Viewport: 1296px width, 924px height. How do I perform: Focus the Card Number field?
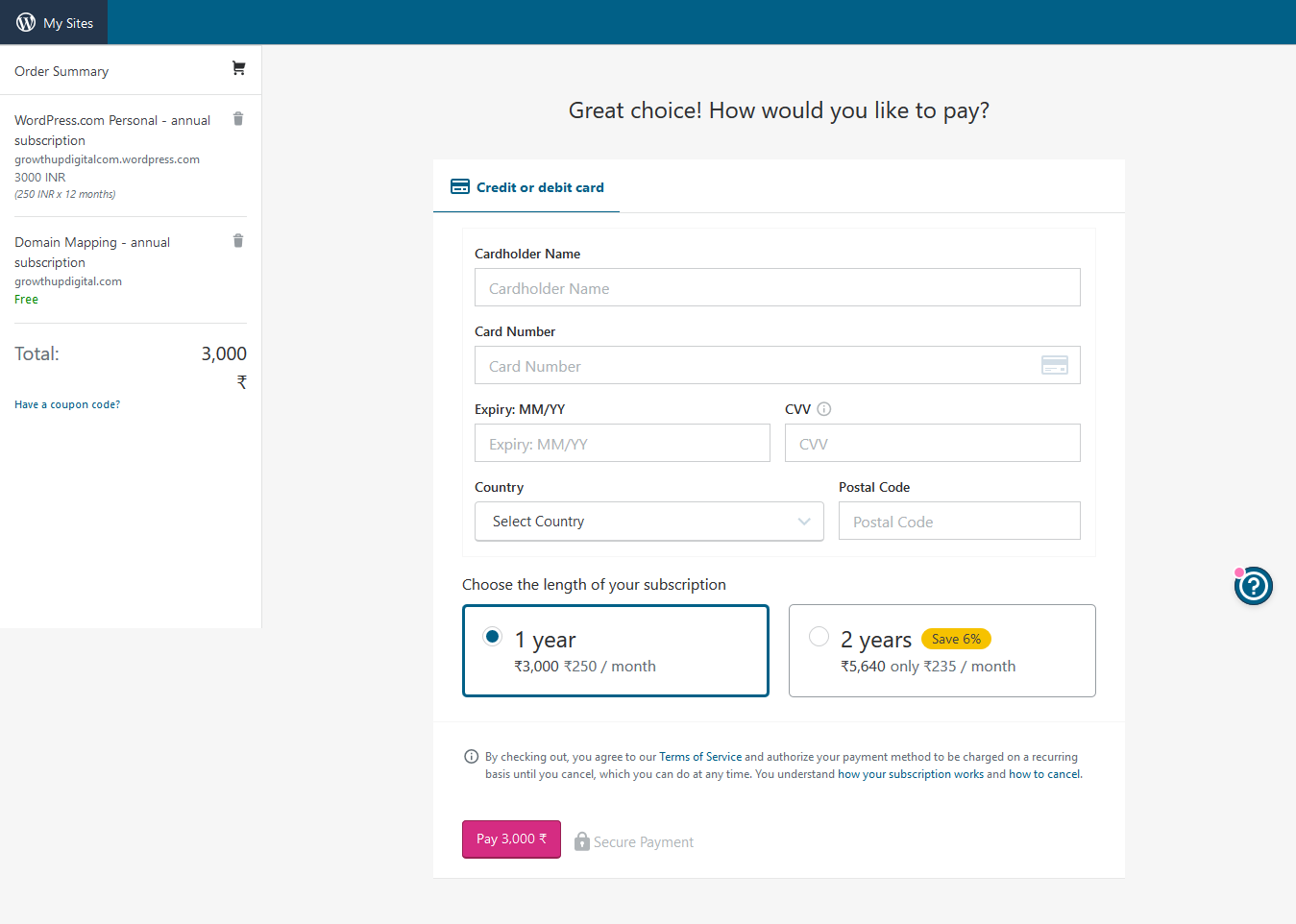[777, 365]
